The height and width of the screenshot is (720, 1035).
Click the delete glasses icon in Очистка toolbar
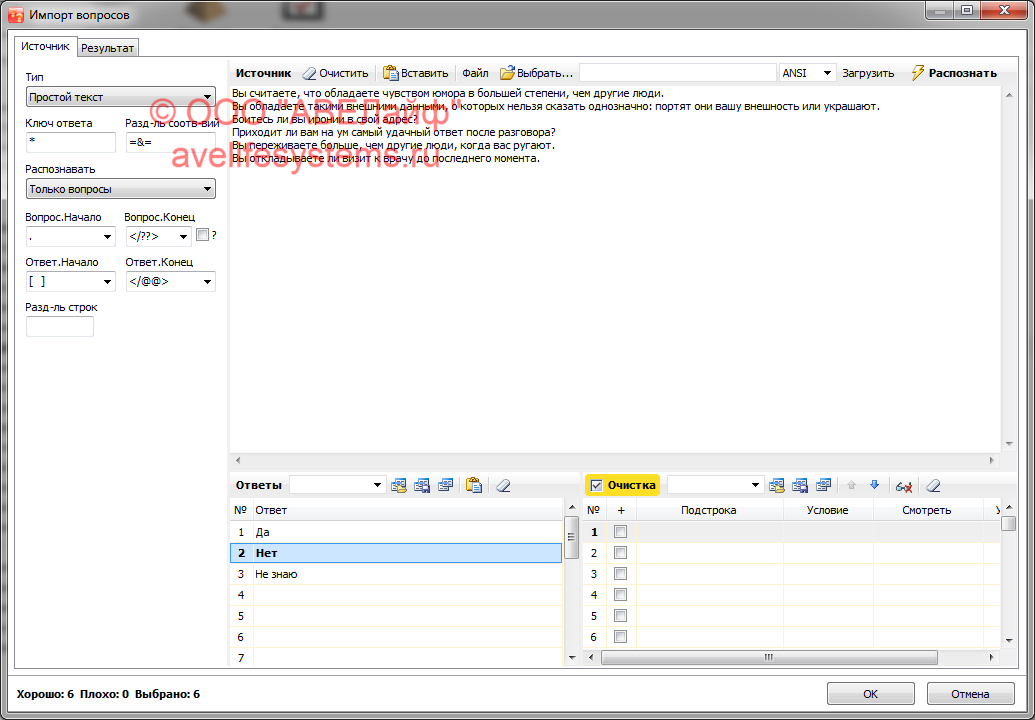coord(904,485)
